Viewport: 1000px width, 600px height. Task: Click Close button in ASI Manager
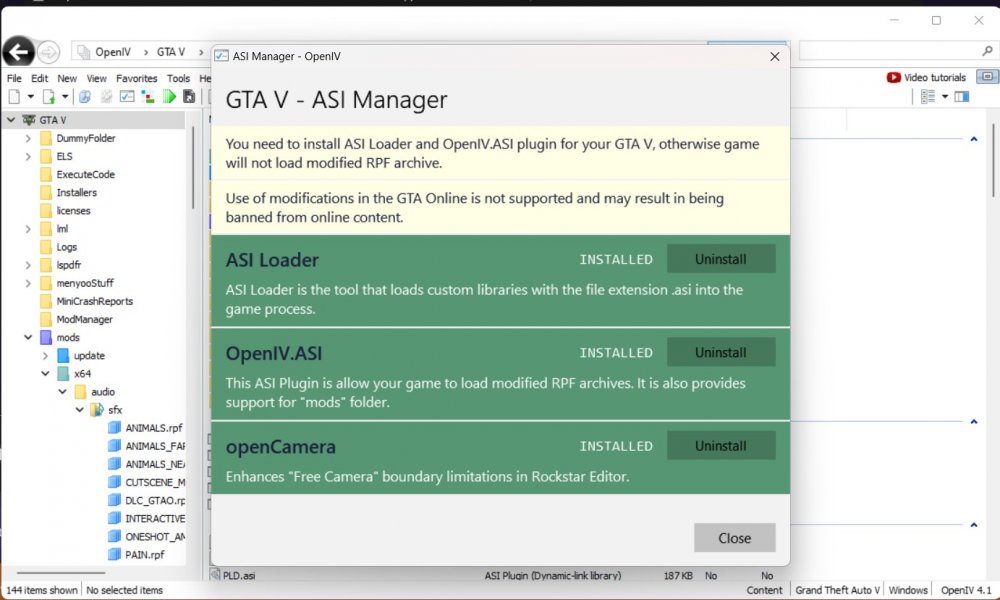click(735, 538)
